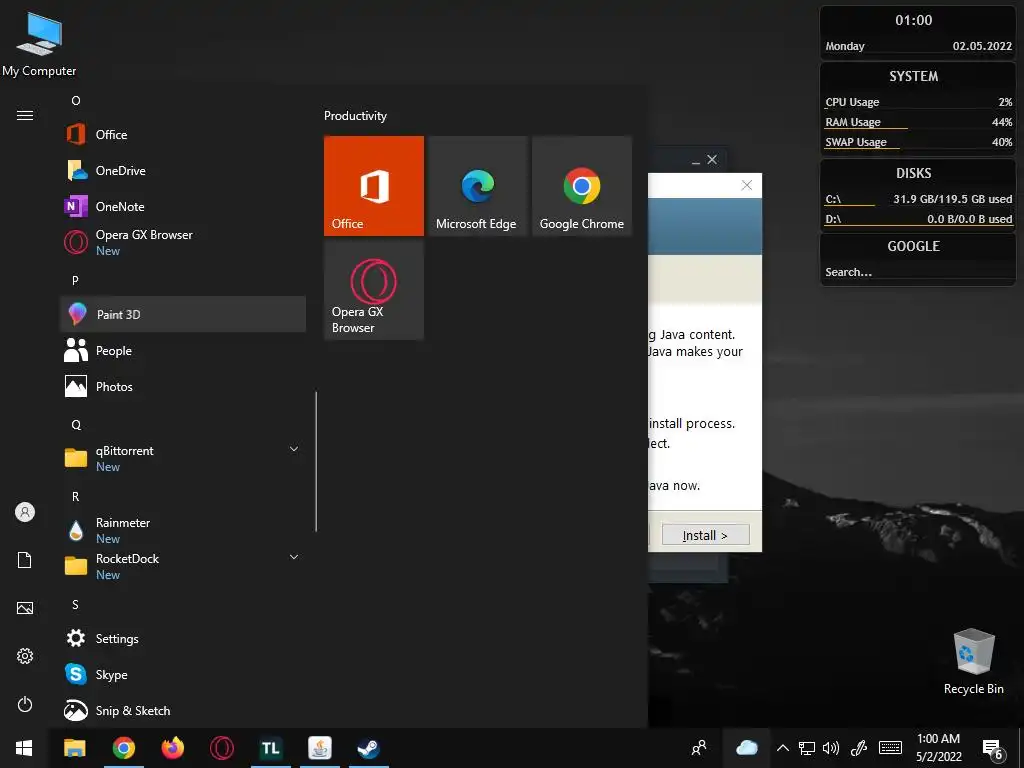Viewport: 1024px width, 768px height.
Task: Jump to letter O section header
Action: click(x=76, y=101)
